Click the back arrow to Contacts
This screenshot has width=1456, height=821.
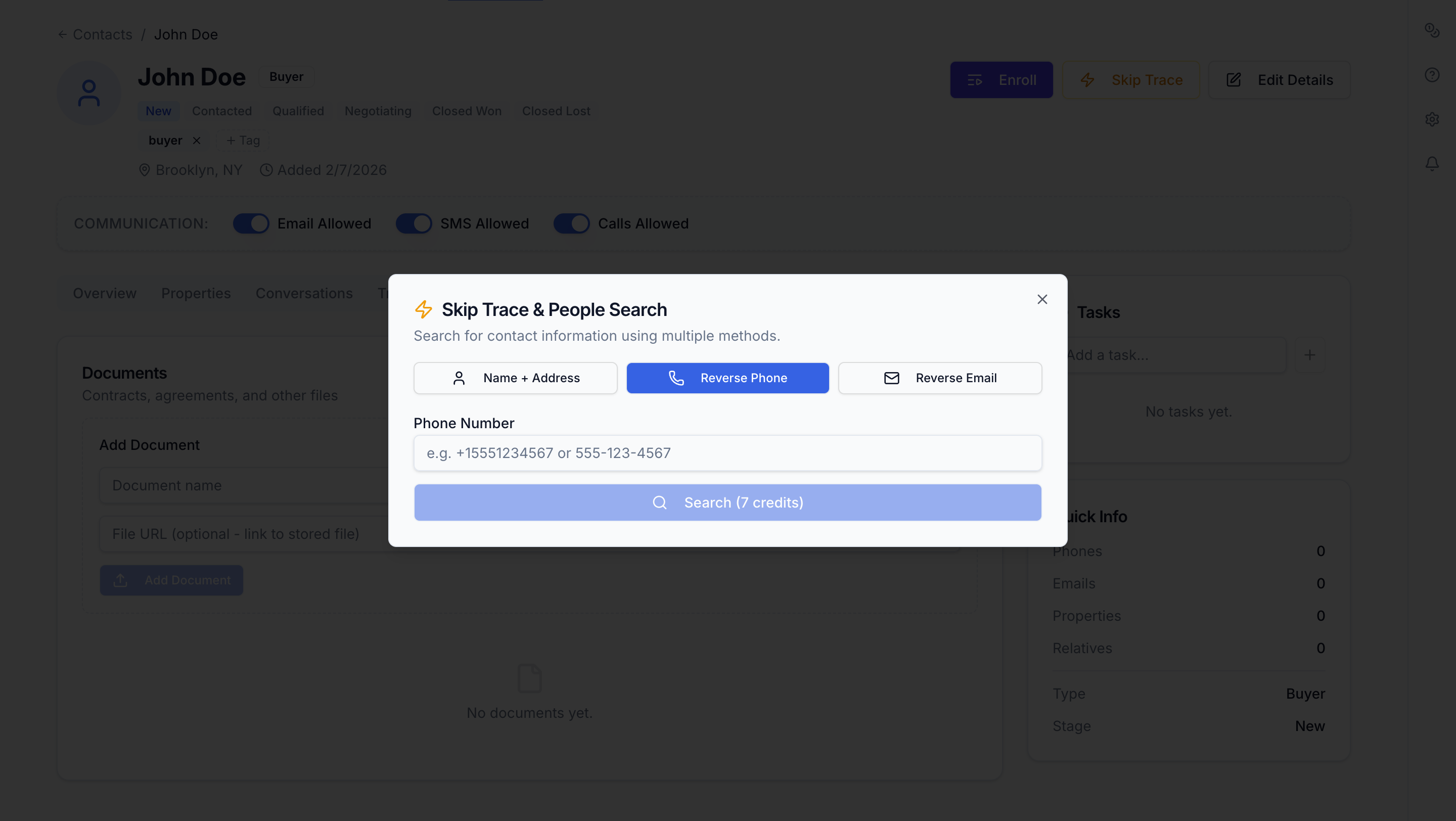click(x=63, y=34)
